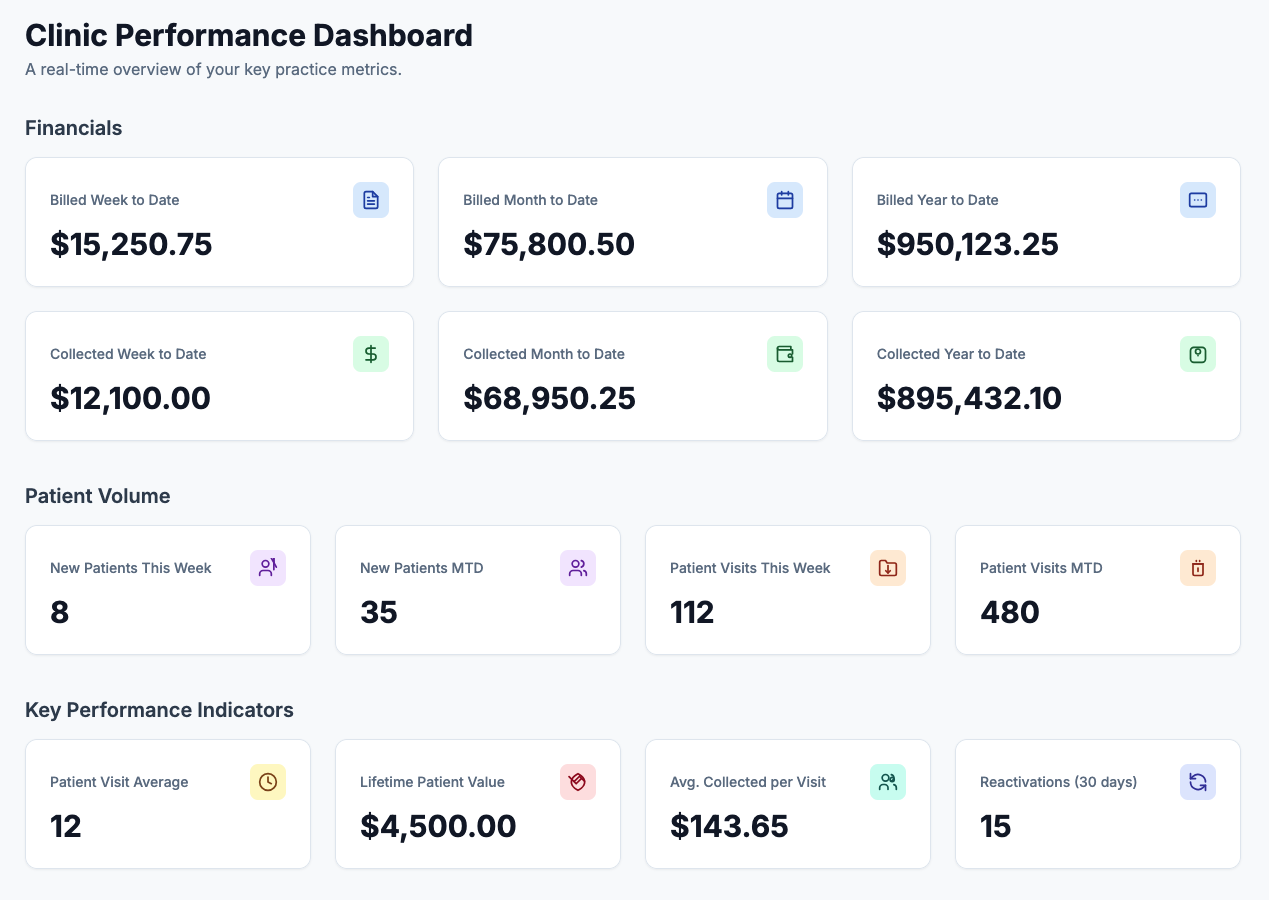
Task: Click the teal users icon on Avg. Collected per Visit
Action: click(x=888, y=782)
